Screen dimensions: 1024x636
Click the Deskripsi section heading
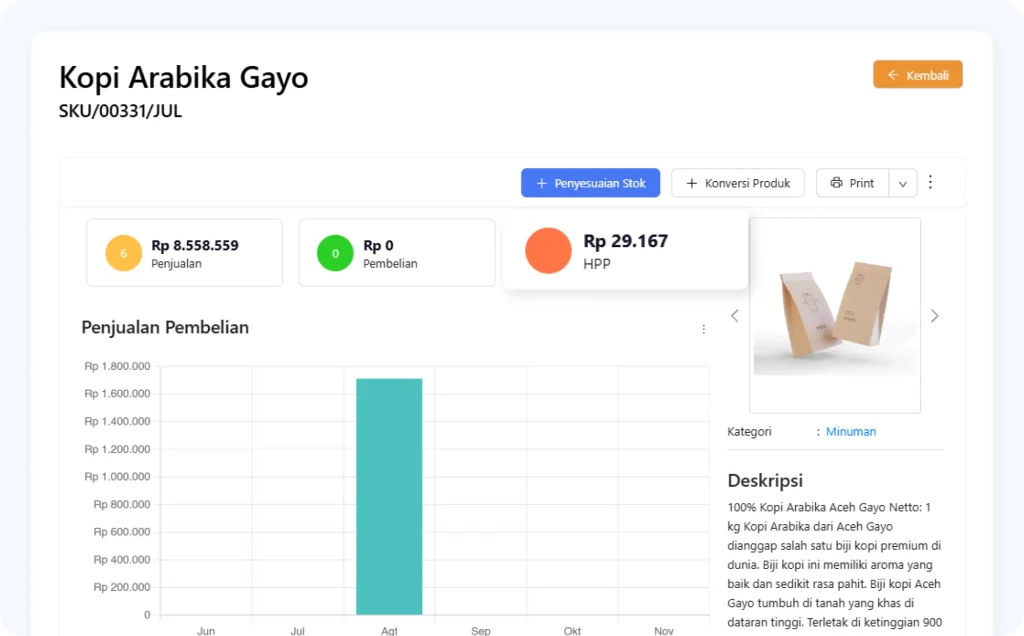pyautogui.click(x=765, y=480)
